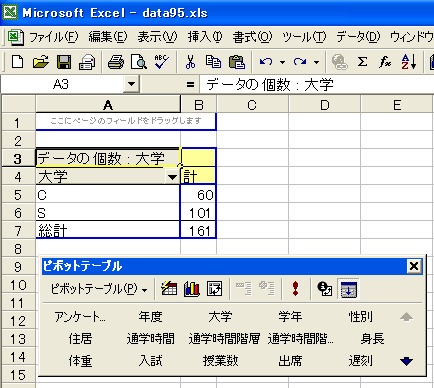Click the 遅刻 field button
The image size is (434, 388).
(x=360, y=361)
